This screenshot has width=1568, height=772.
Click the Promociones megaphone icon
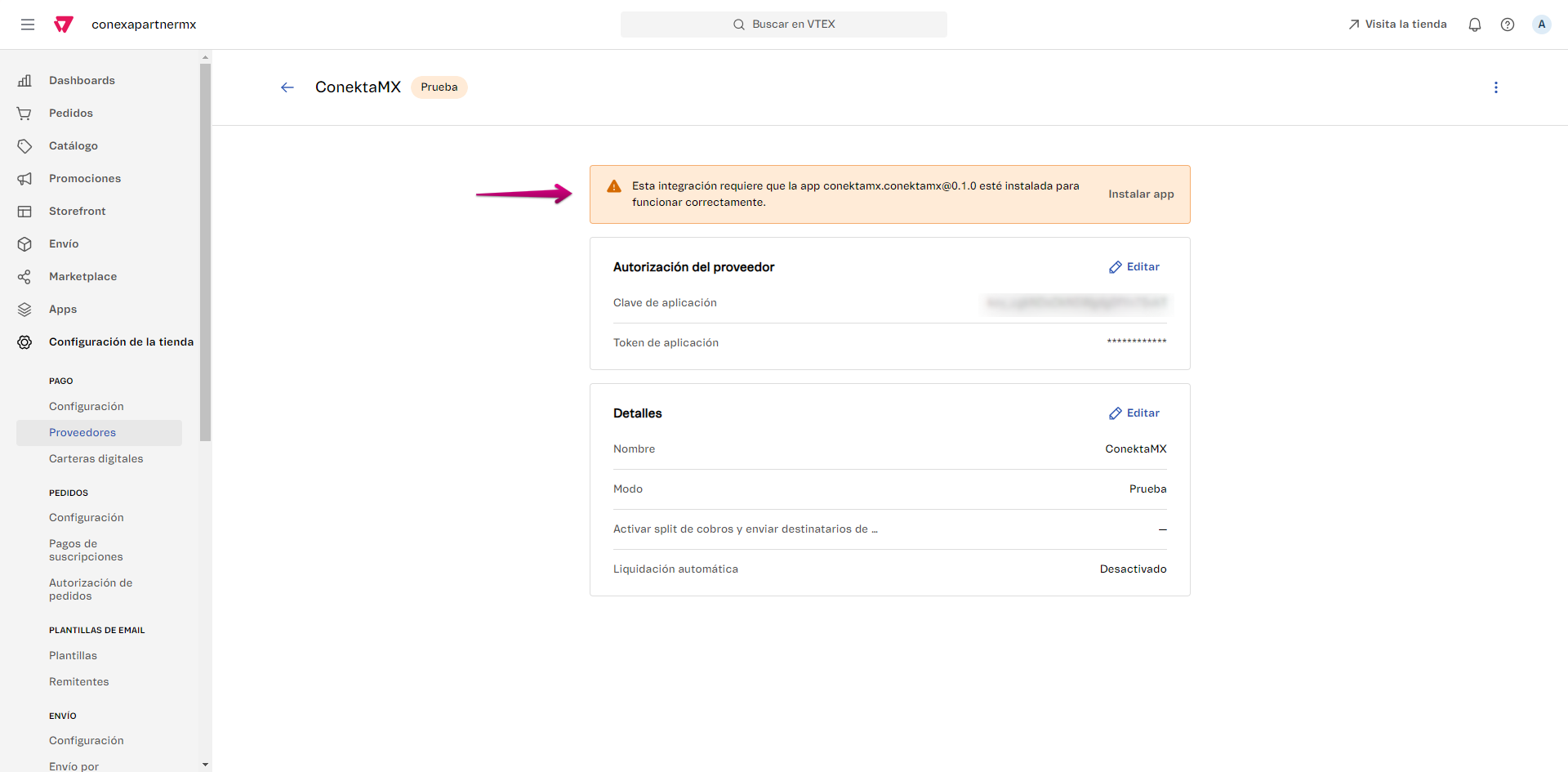click(x=24, y=178)
